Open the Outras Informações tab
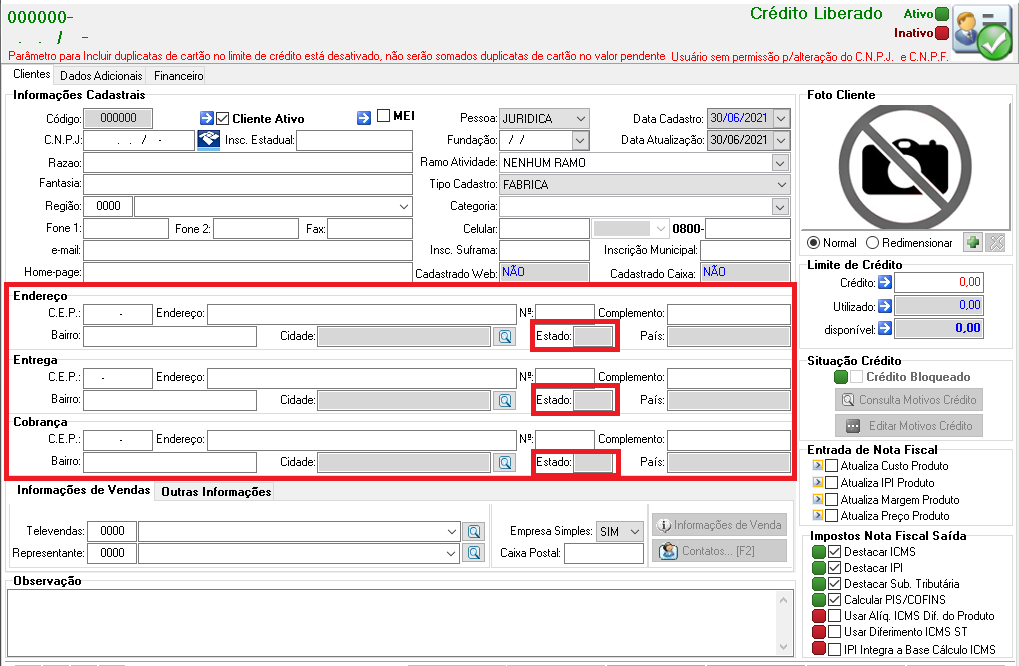This screenshot has height=666, width=1019. 216,492
